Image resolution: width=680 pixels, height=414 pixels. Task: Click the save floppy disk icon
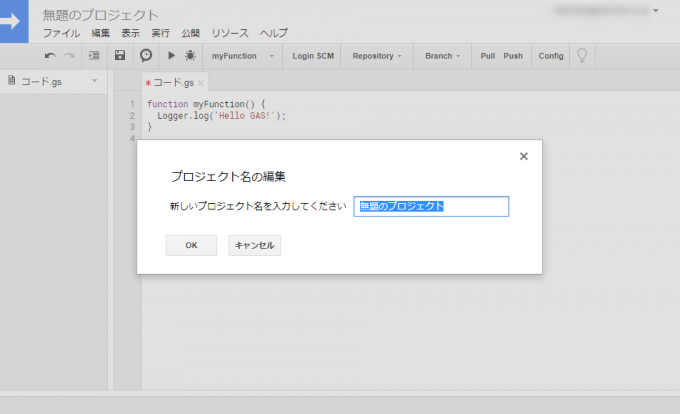[120, 55]
